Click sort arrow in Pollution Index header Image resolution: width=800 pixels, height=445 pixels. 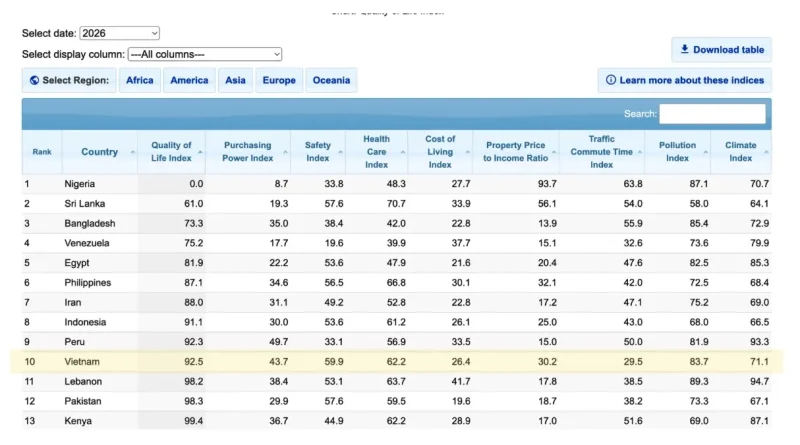[706, 152]
